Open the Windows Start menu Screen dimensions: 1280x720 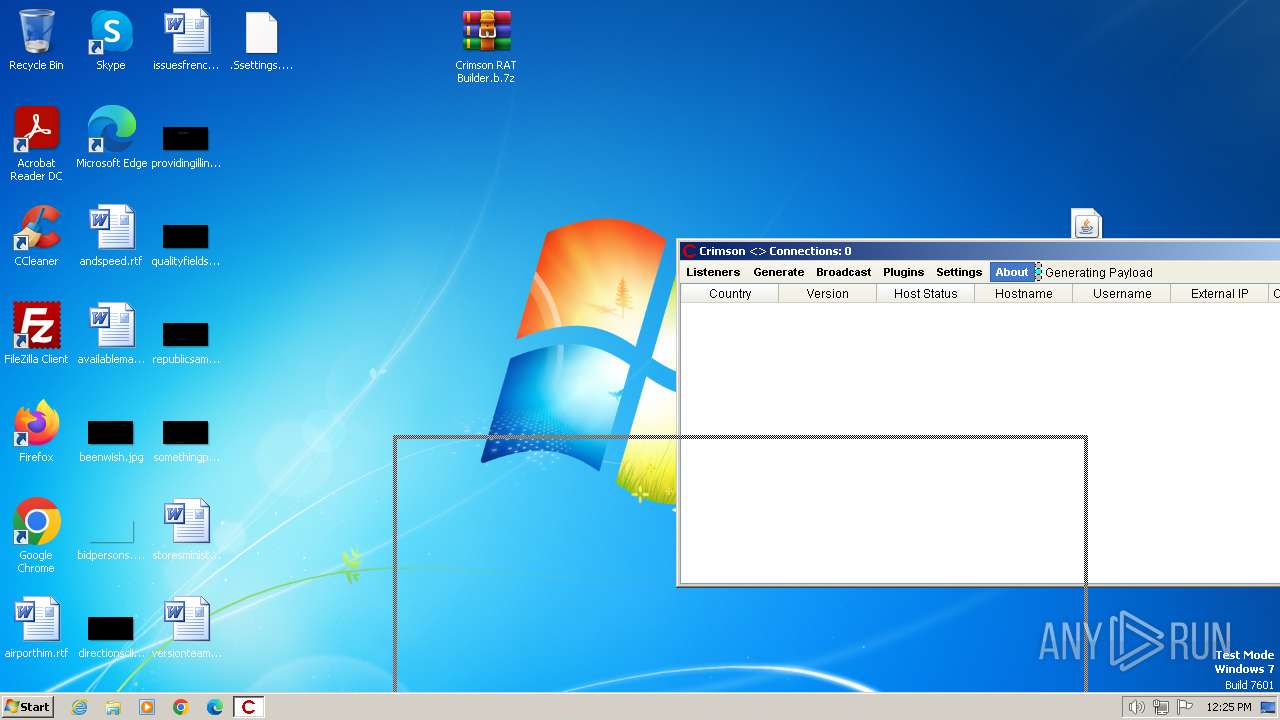pos(28,707)
